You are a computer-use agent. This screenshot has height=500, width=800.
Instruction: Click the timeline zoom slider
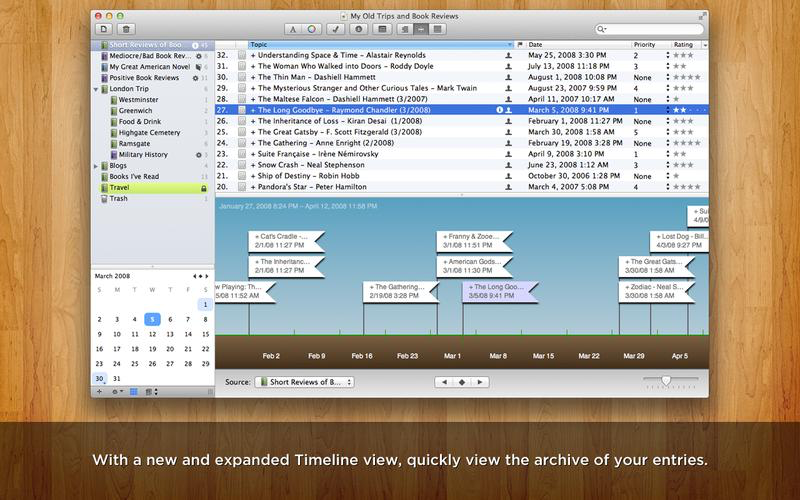(x=665, y=381)
